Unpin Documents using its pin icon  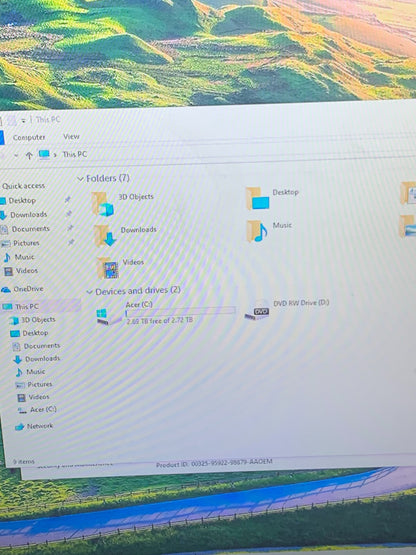click(x=70, y=228)
